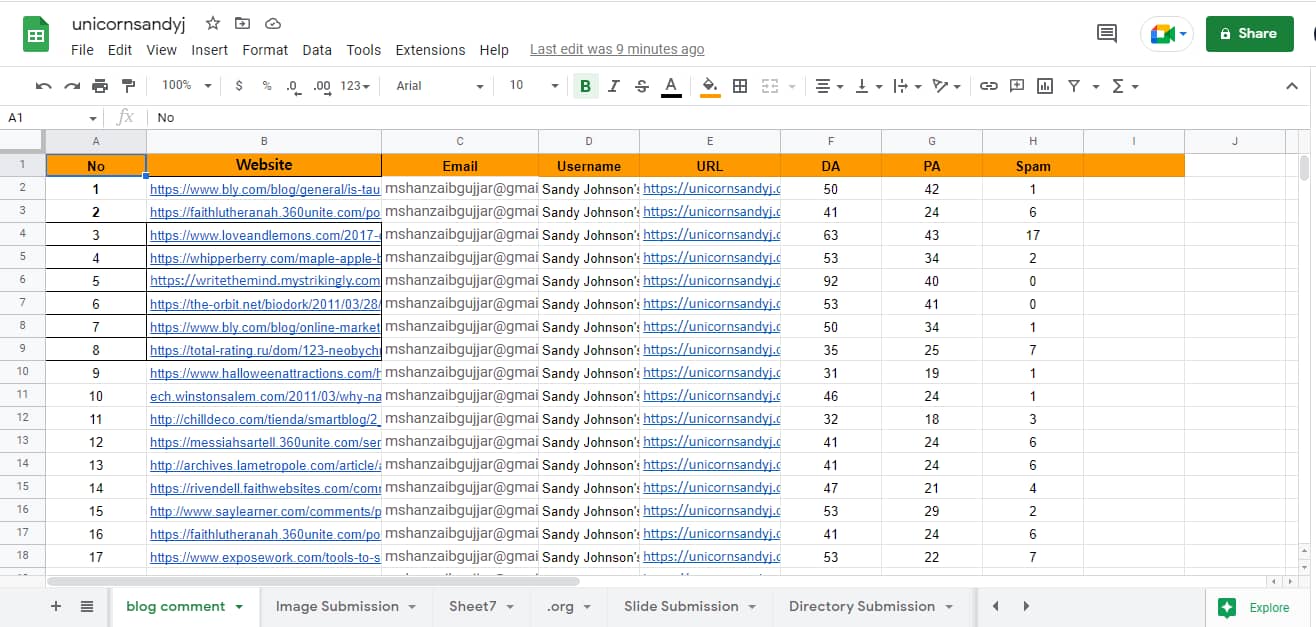This screenshot has width=1316, height=627.
Task: Click the move-to-folder icon beside the title
Action: tap(243, 23)
